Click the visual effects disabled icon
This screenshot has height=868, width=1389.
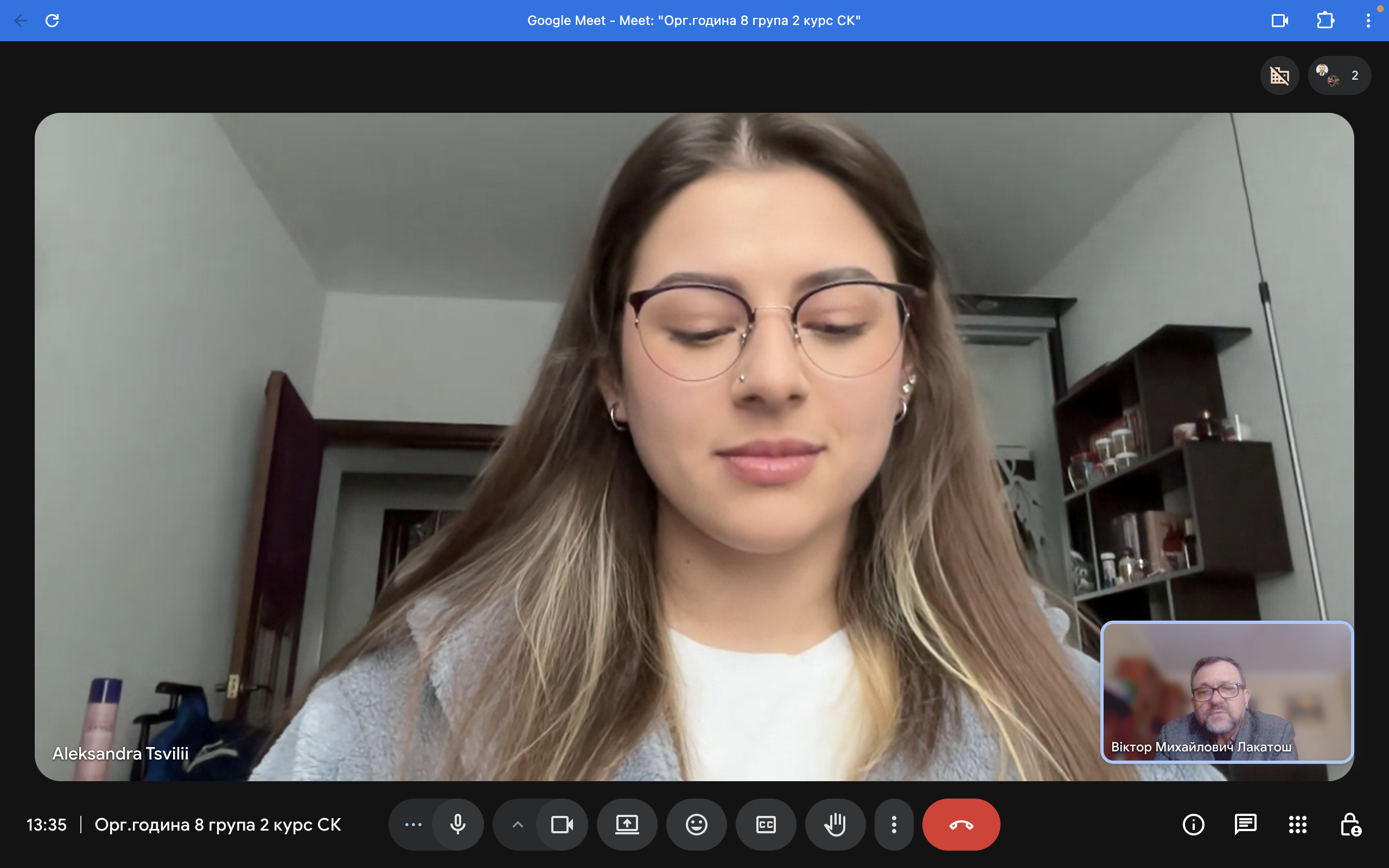1279,75
